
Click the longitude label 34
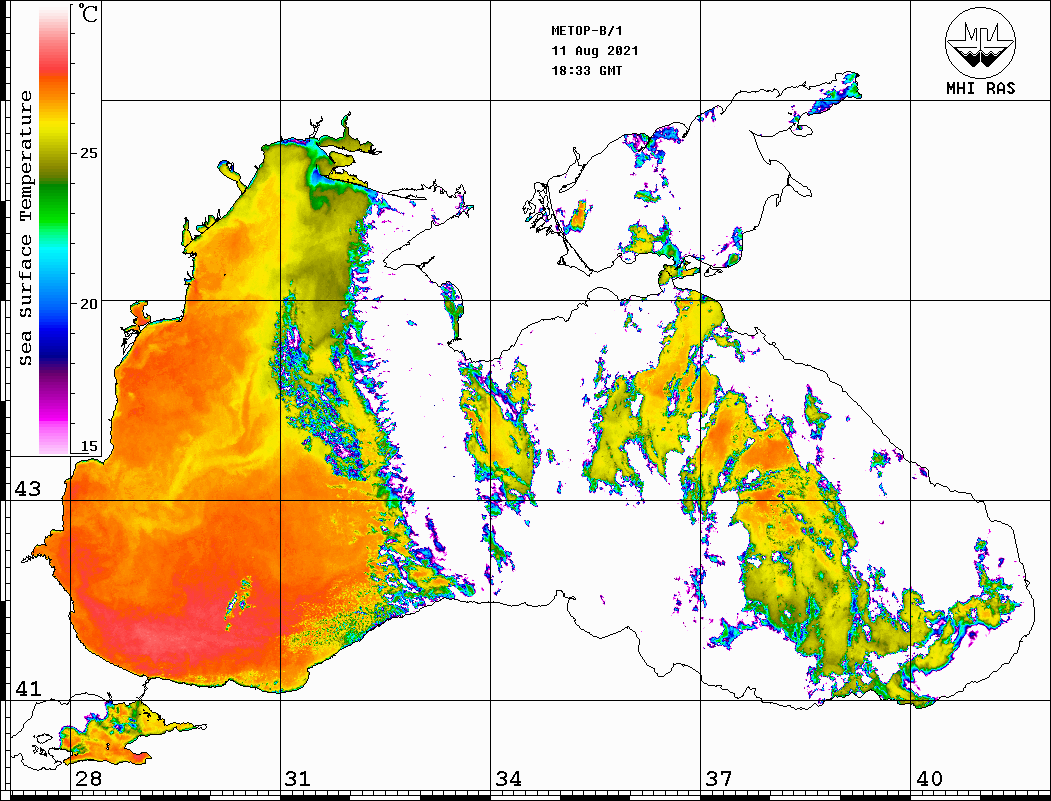click(508, 779)
